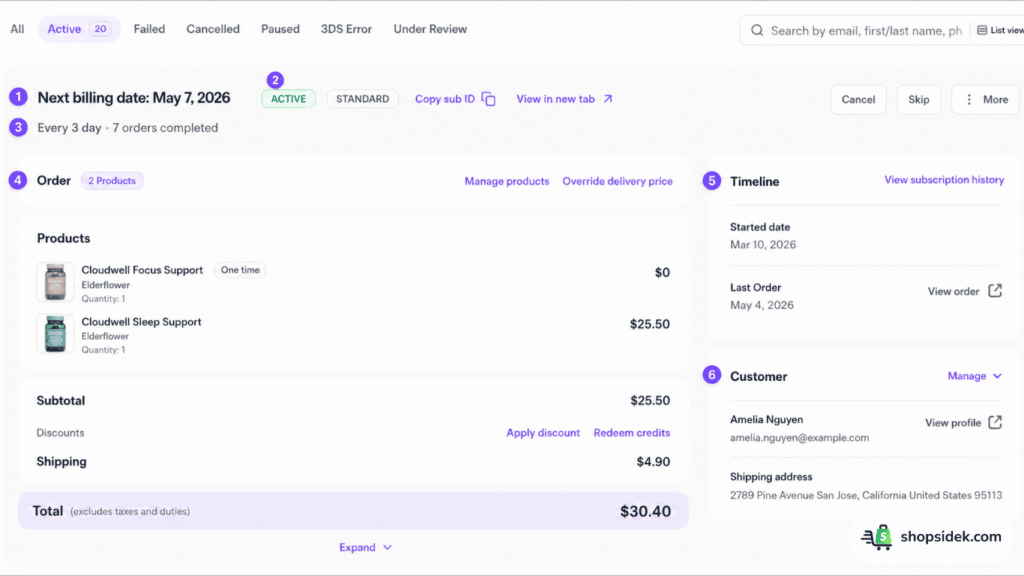Click the Active count badge 20
Viewport: 1024px width, 576px height.
tap(100, 29)
